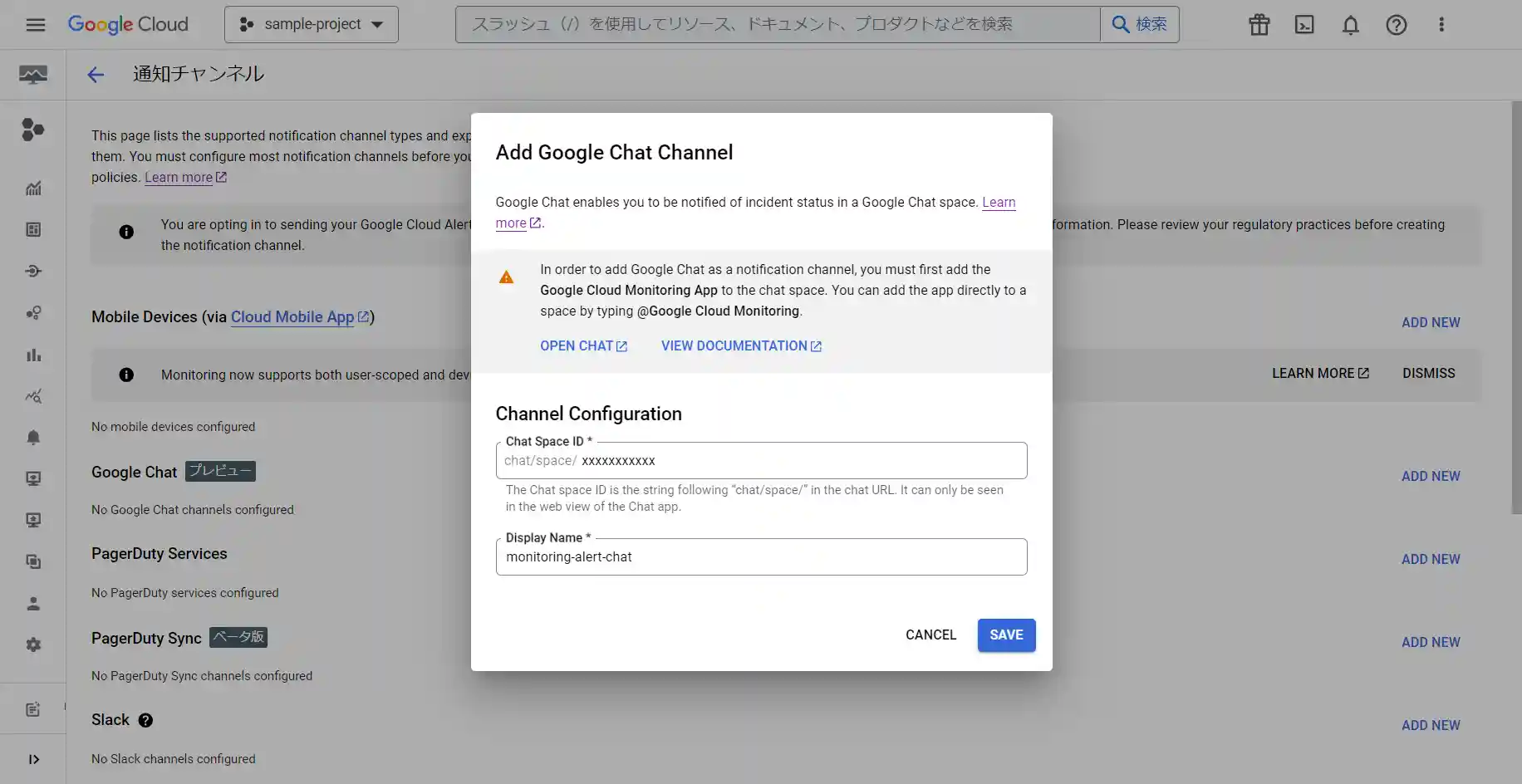Screen dimensions: 1522x784
Task: Click the 'Channel Configuration' heading
Action: click(588, 414)
